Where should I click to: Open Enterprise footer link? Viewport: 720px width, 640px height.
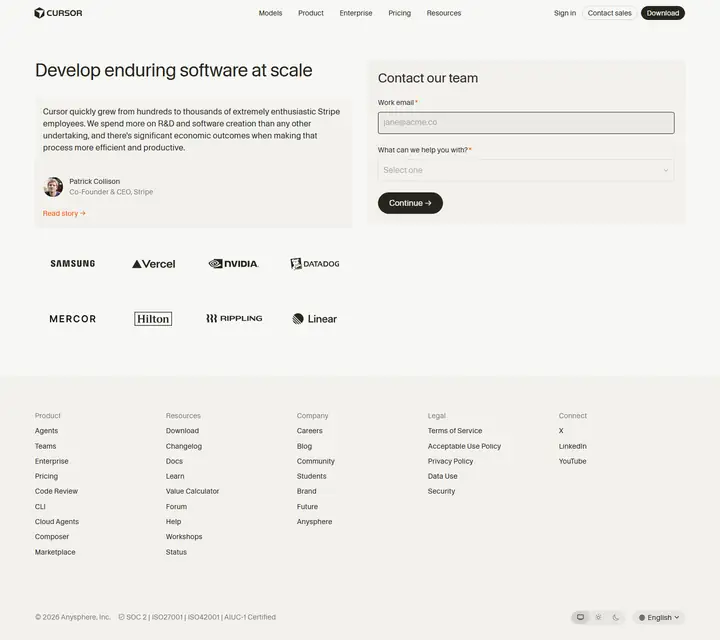coord(51,461)
